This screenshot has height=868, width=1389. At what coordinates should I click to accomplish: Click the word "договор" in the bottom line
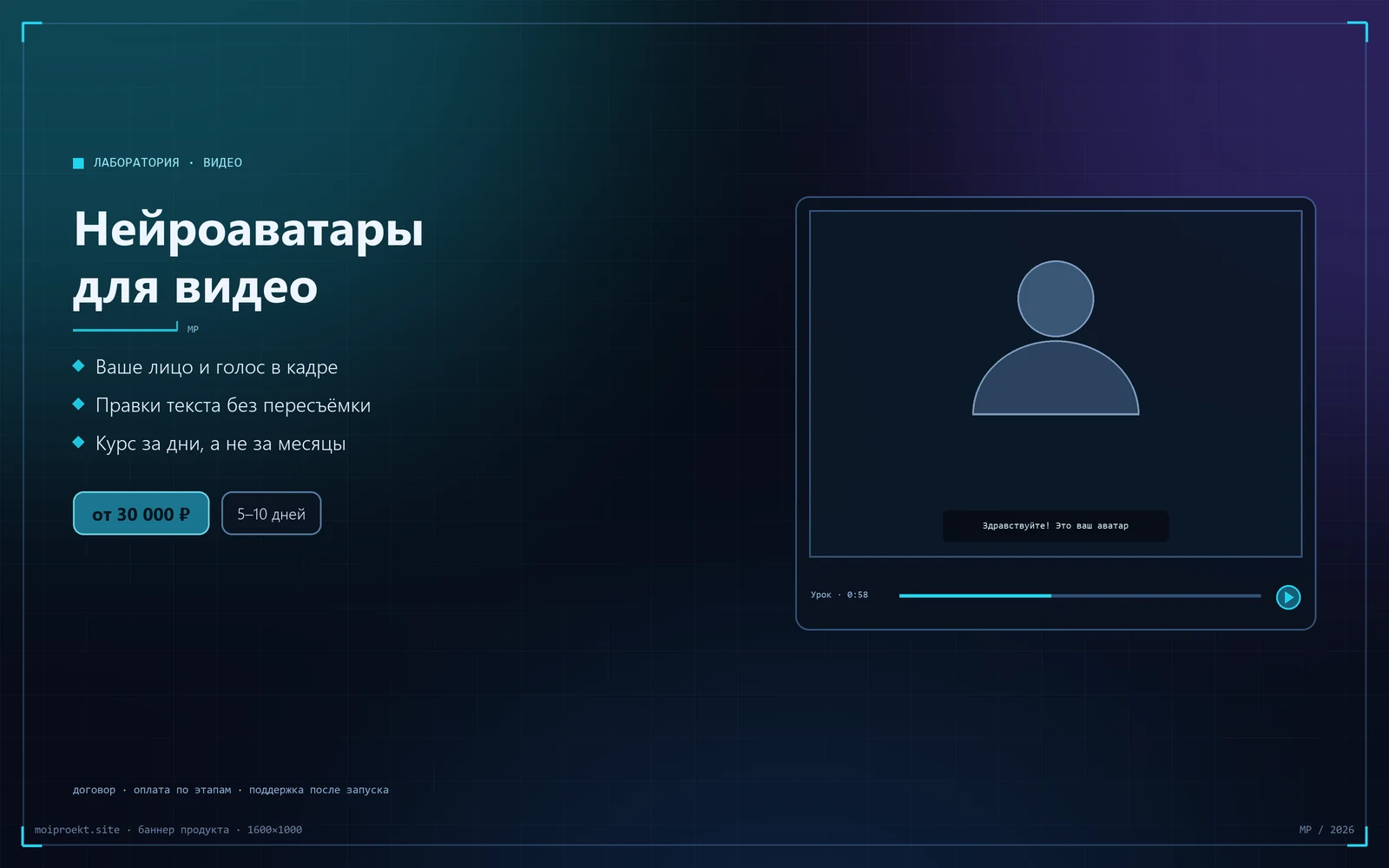pos(94,790)
